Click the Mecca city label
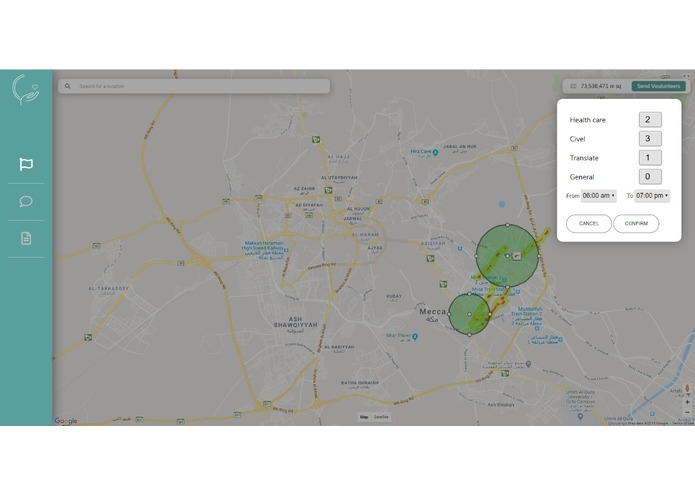This screenshot has width=695, height=494. point(432,312)
